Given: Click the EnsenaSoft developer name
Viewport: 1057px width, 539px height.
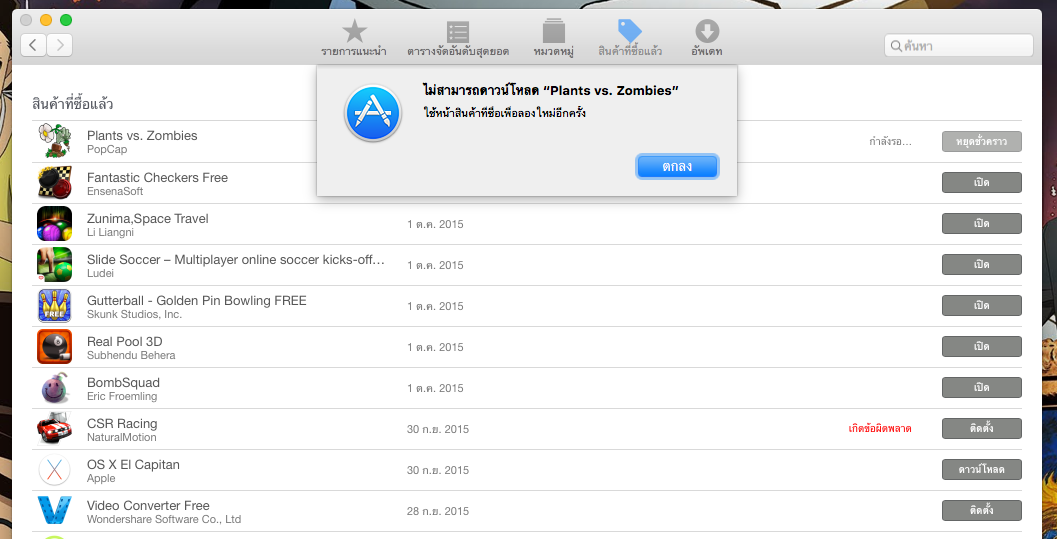Looking at the screenshot, I should (115, 191).
